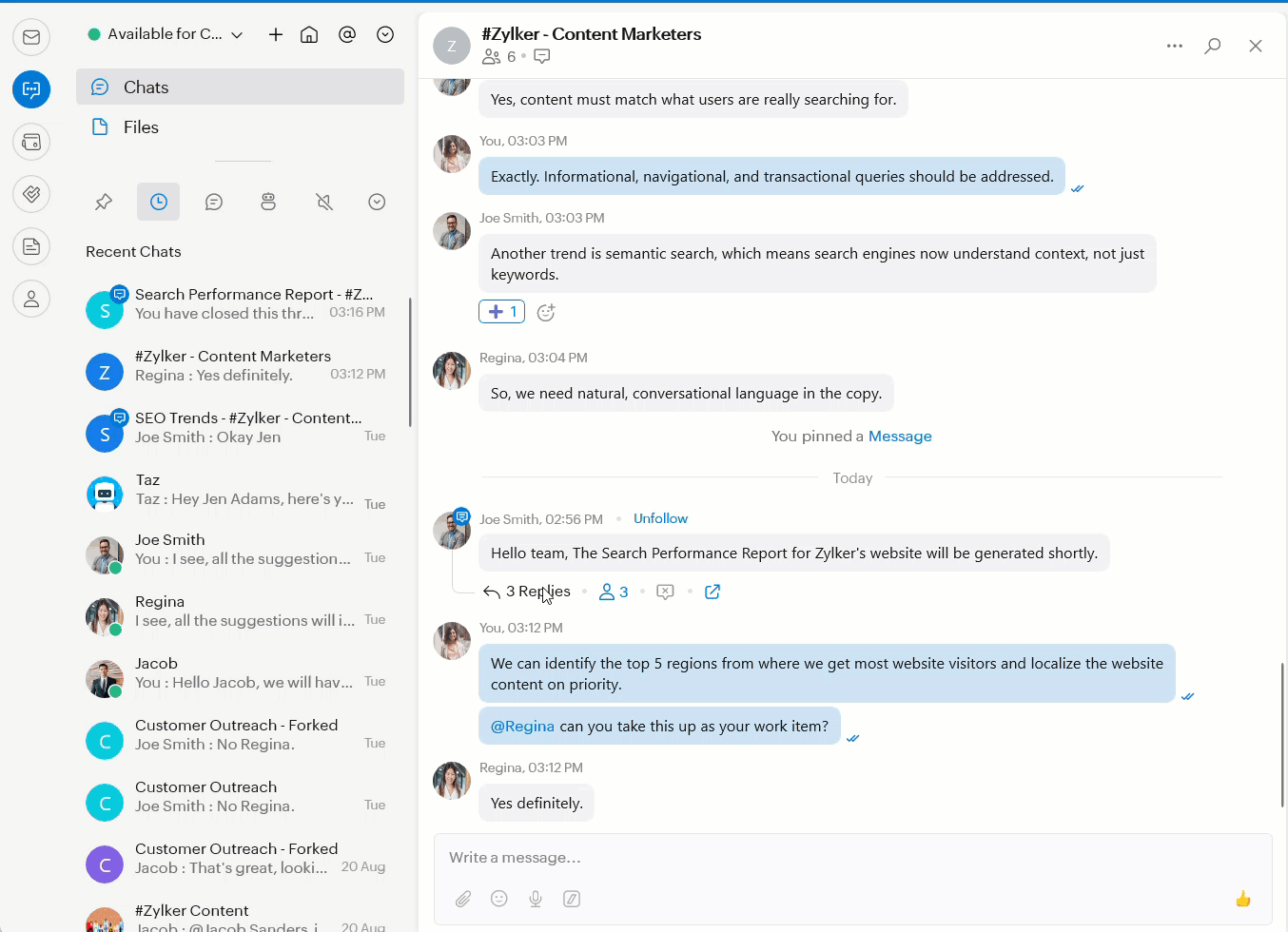The width and height of the screenshot is (1288, 932).
Task: Click the plus icon to start new chat
Action: [x=276, y=34]
